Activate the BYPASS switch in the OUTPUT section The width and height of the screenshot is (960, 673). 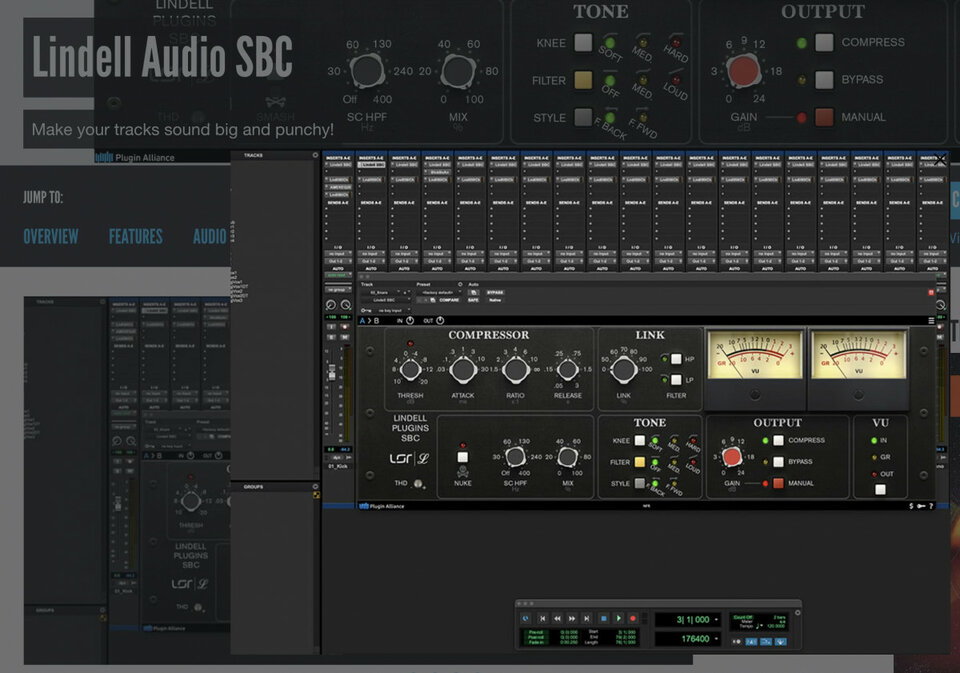[x=777, y=463]
